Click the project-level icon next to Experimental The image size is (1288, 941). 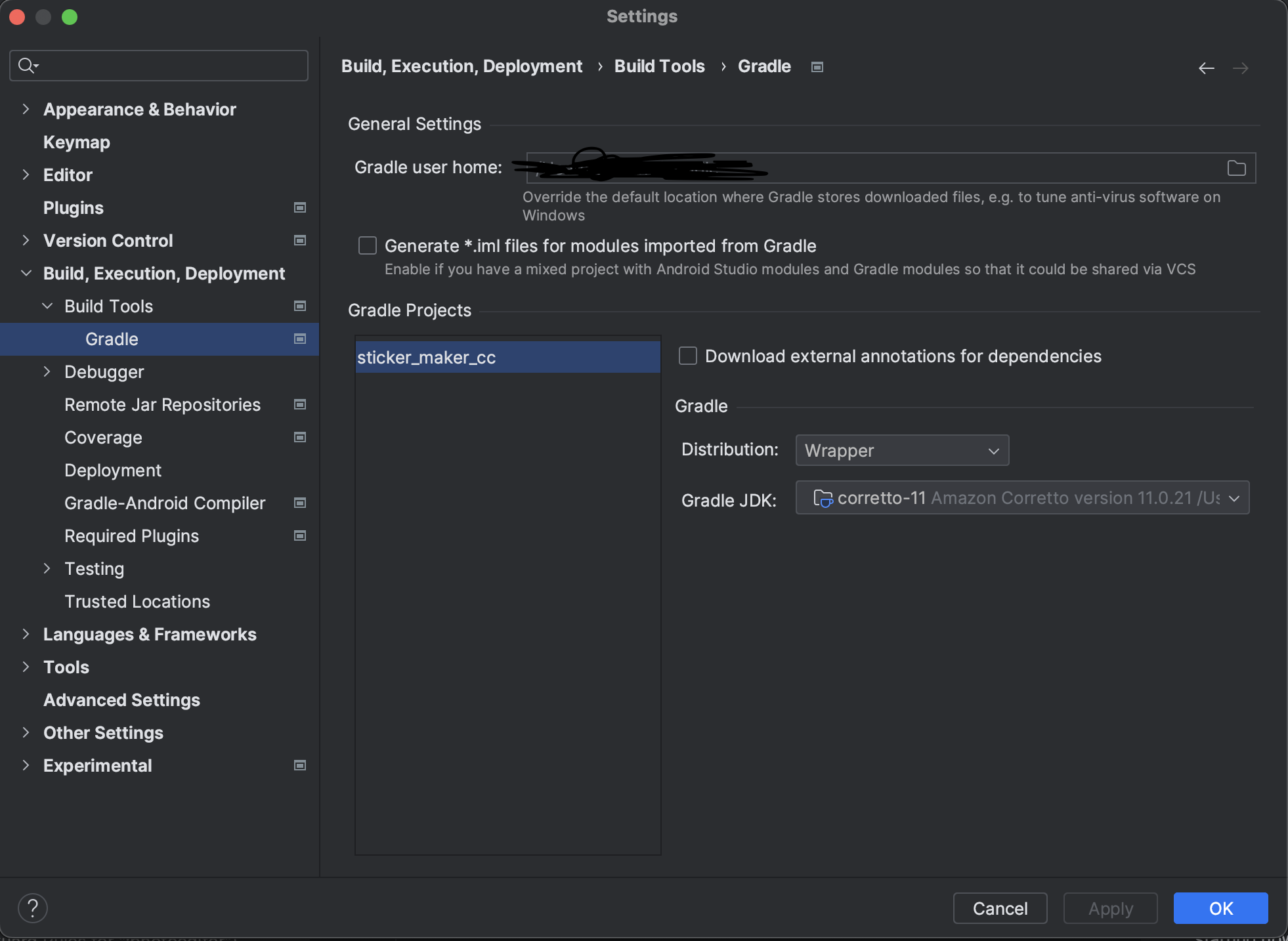pyautogui.click(x=300, y=766)
